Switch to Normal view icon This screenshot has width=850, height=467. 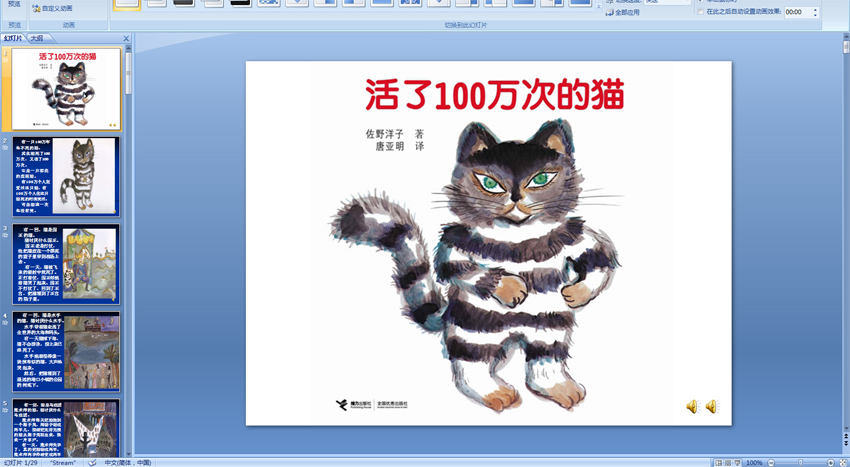click(719, 463)
